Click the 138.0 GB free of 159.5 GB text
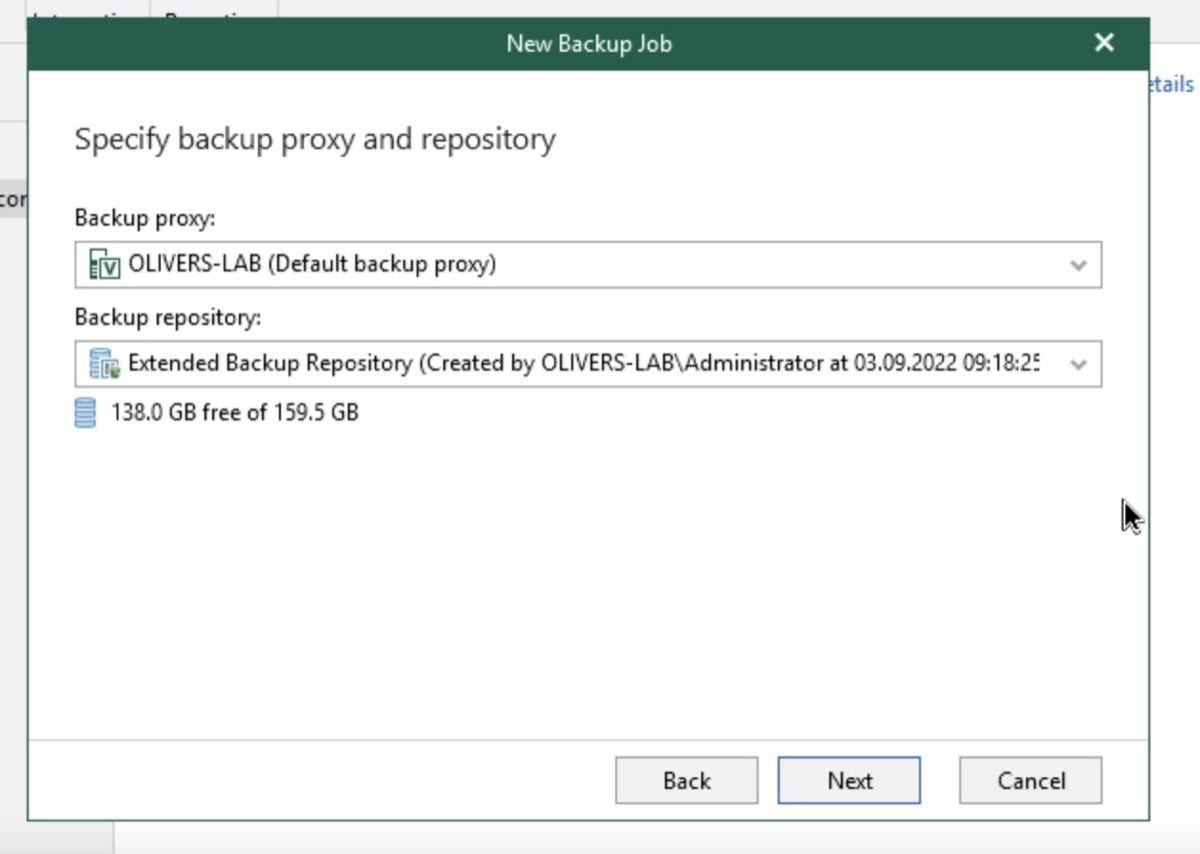Screen dimensions: 1200x854 (234, 412)
